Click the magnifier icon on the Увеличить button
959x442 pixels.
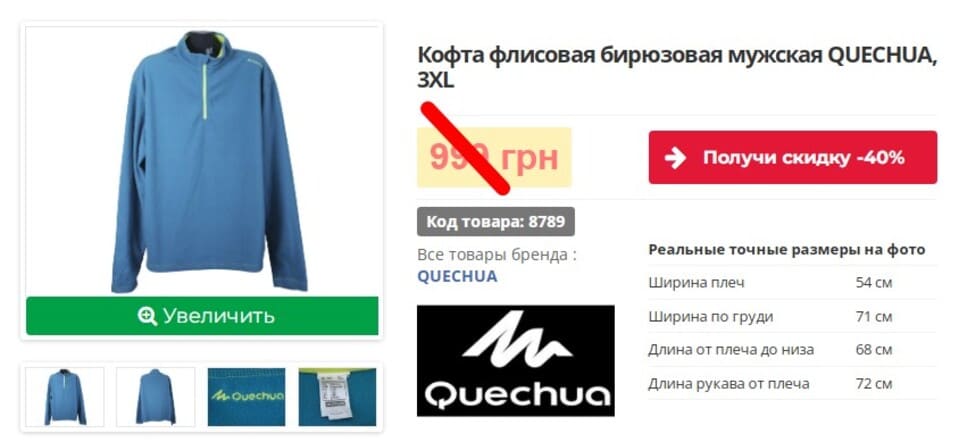[147, 316]
